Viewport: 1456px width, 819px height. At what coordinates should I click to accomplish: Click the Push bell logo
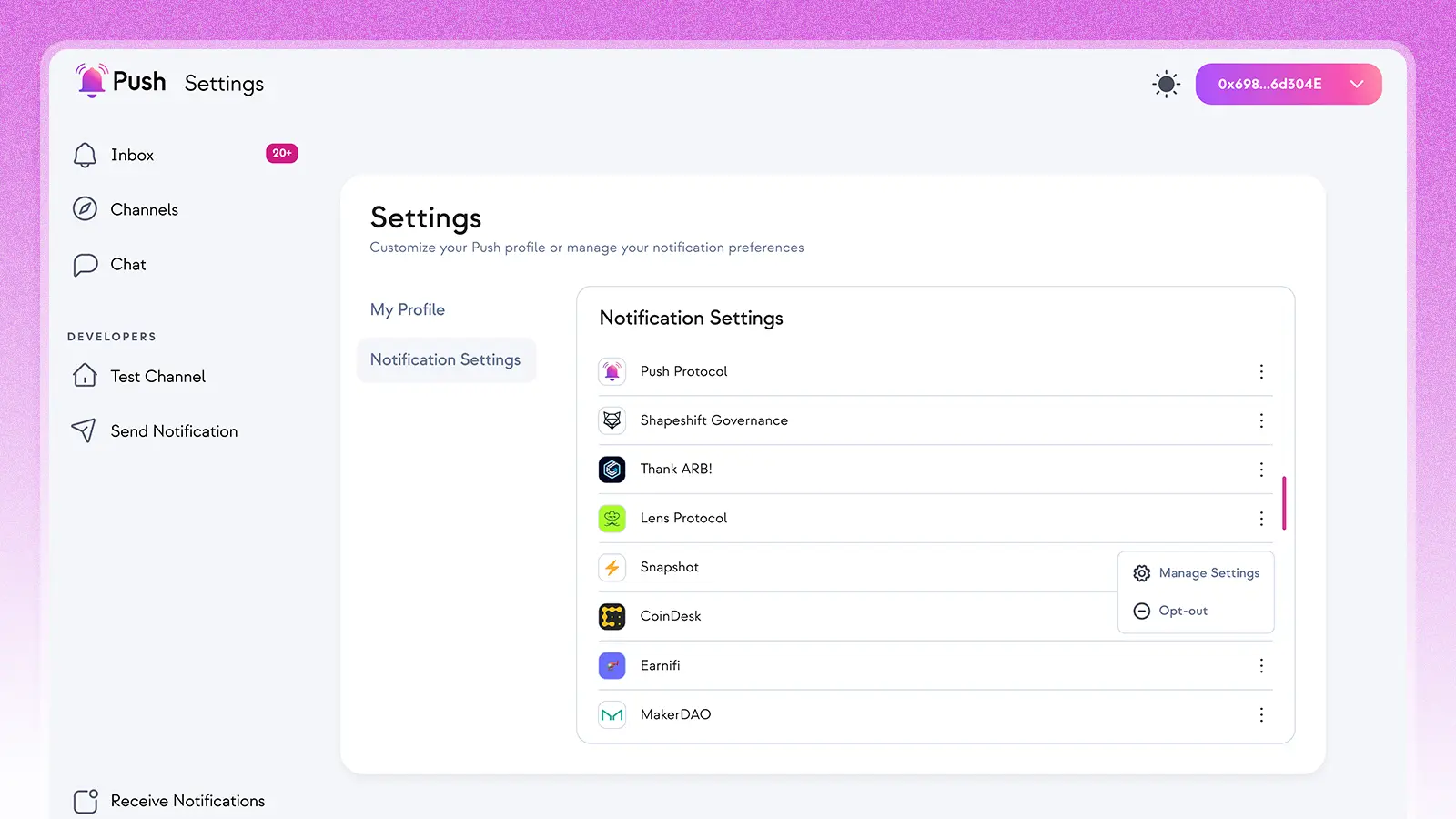tap(91, 80)
